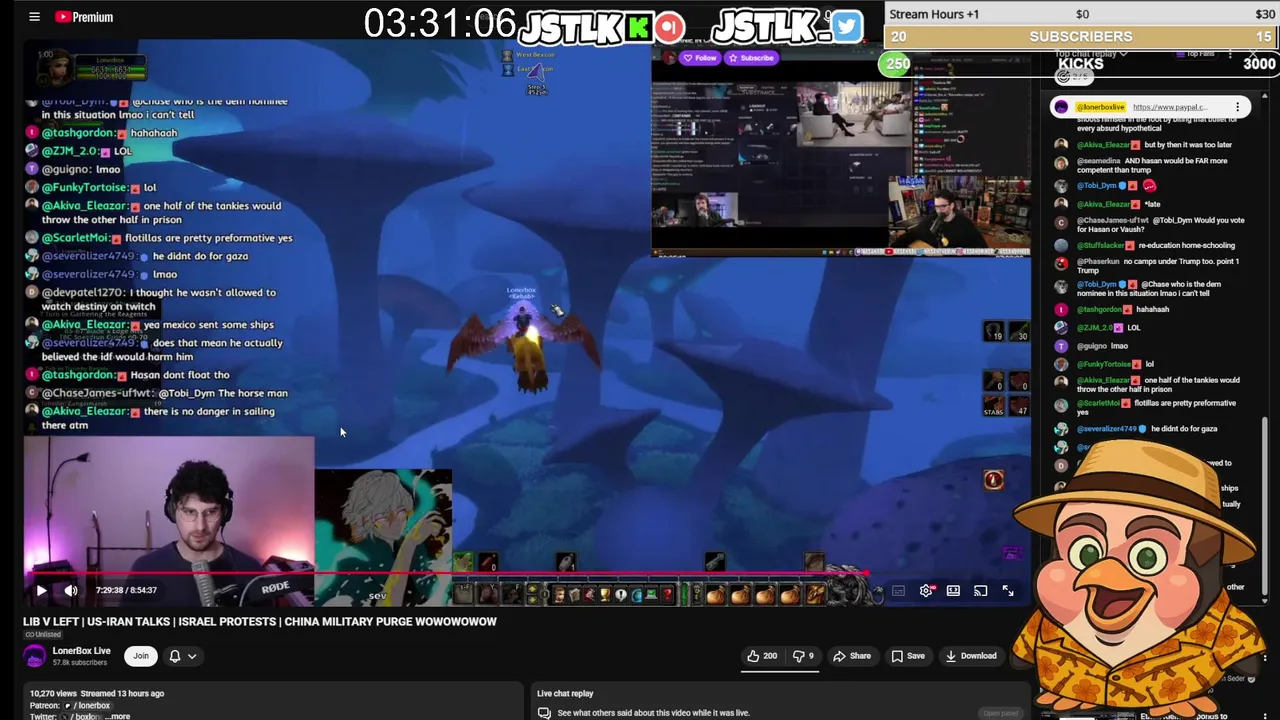
Task: Click the green 250 goal badge
Action: 897,64
